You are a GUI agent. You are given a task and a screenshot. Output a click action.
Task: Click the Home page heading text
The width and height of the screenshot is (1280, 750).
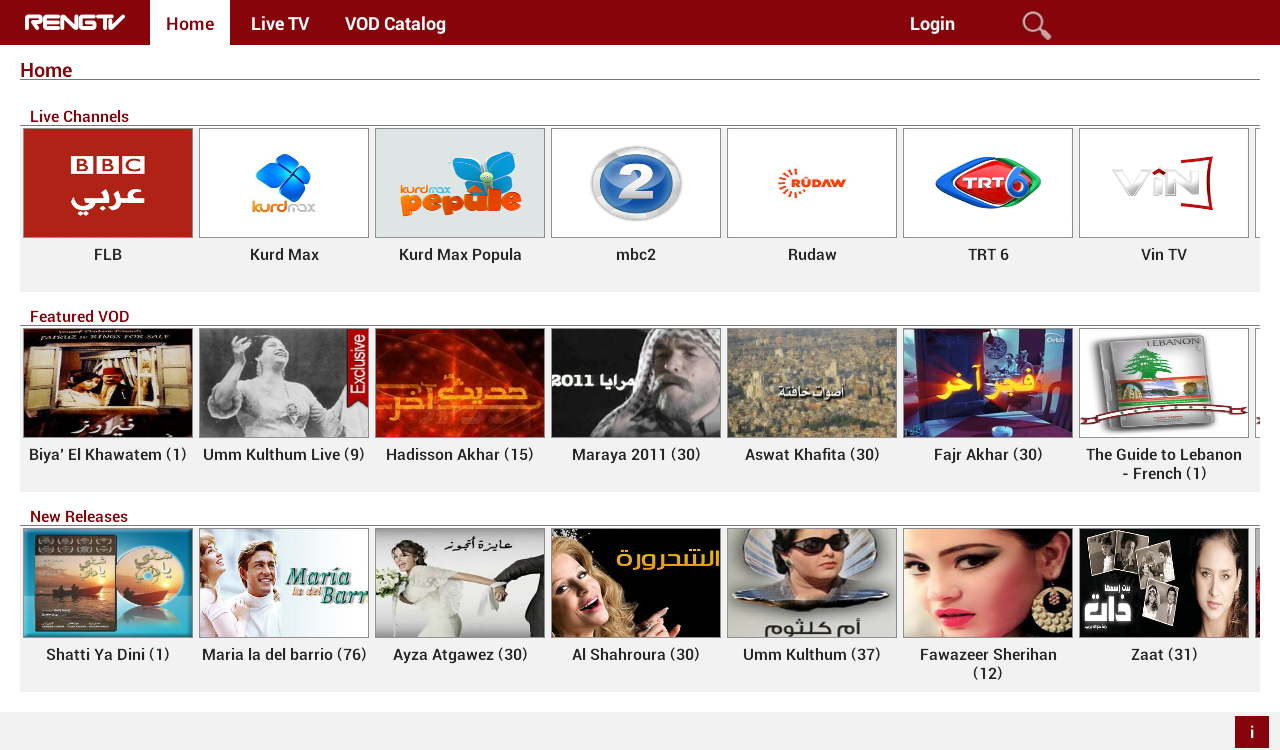pyautogui.click(x=46, y=70)
